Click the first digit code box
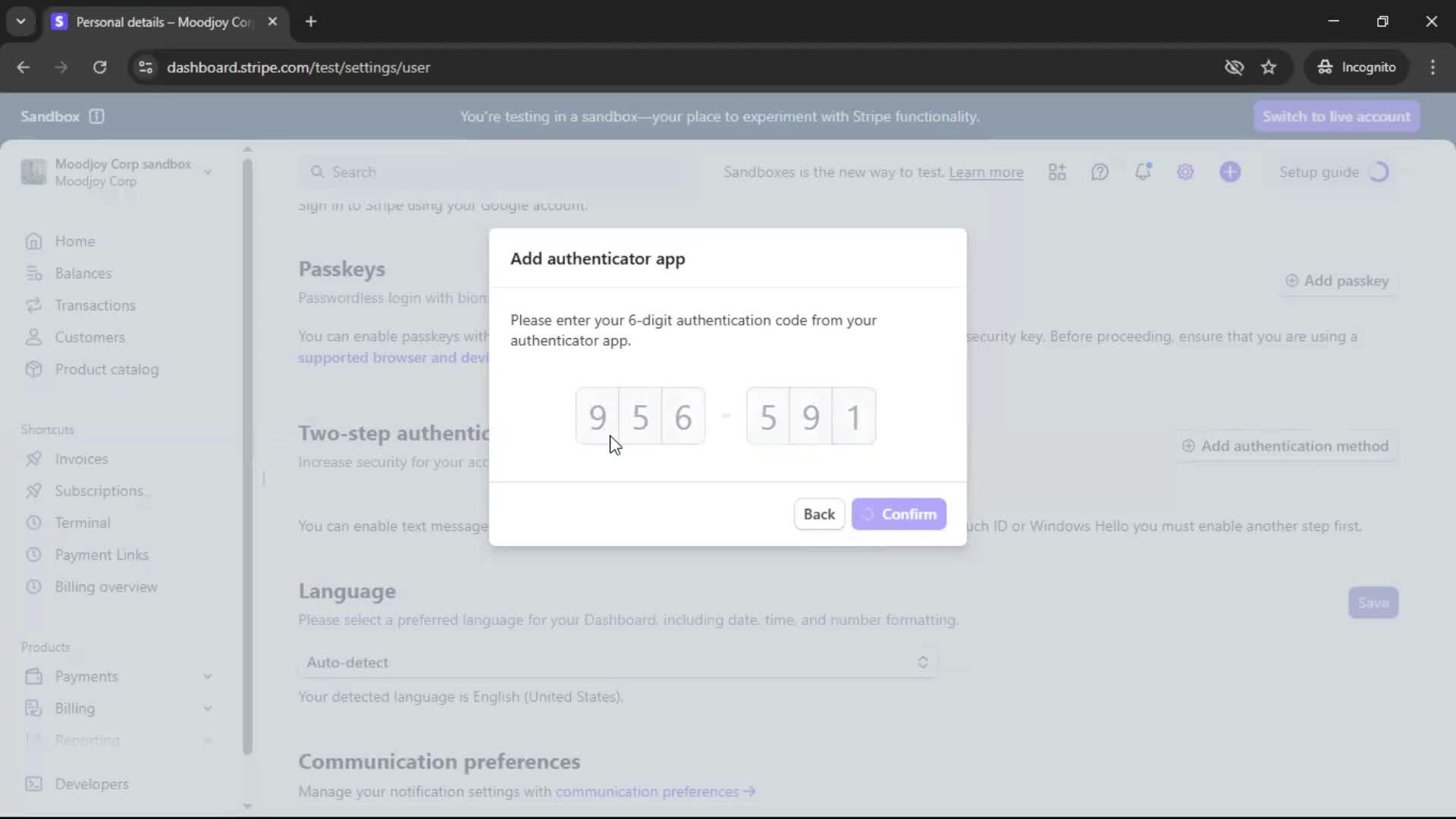 [598, 416]
